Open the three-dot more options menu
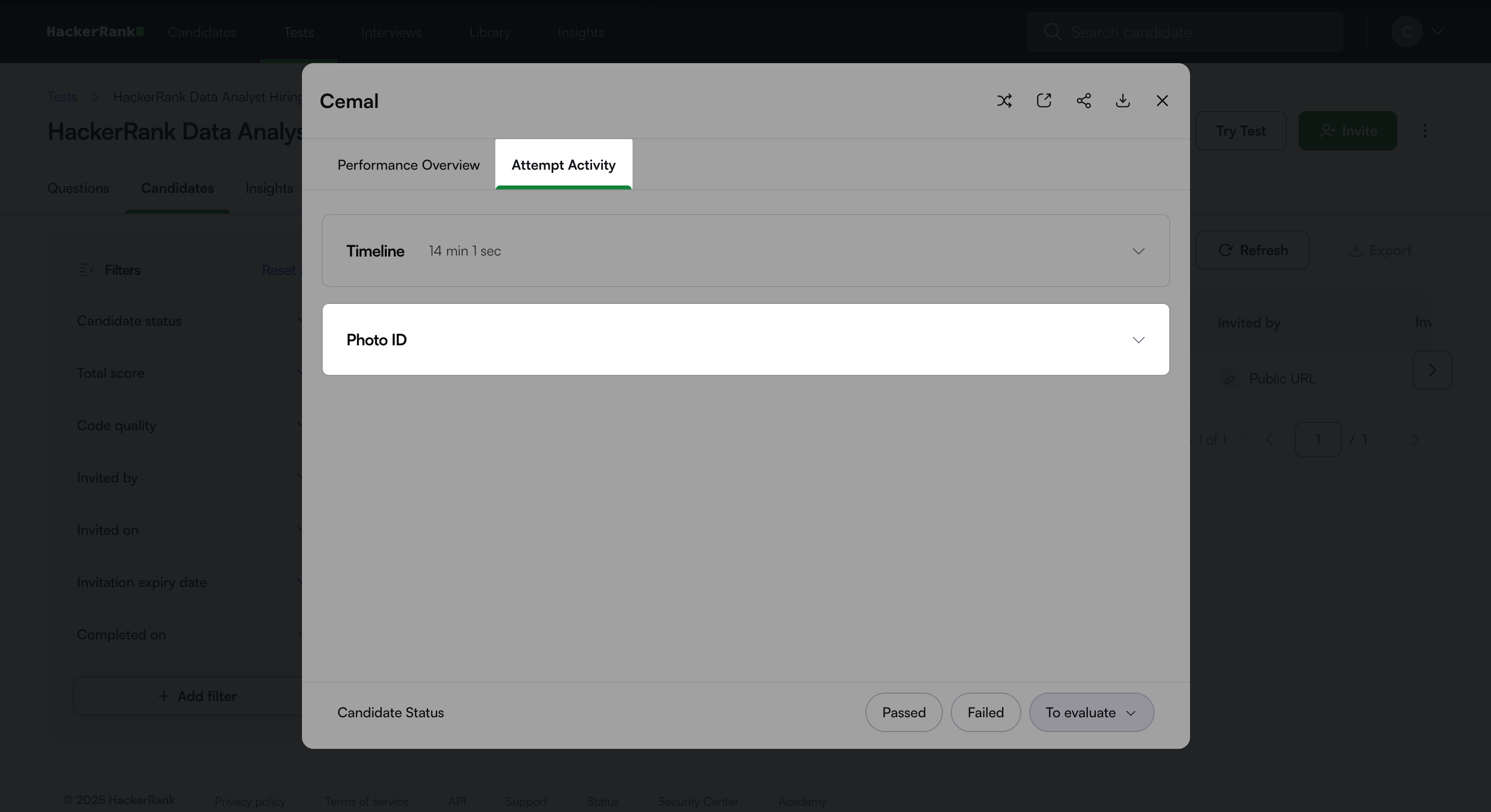The height and width of the screenshot is (812, 1491). [x=1424, y=131]
